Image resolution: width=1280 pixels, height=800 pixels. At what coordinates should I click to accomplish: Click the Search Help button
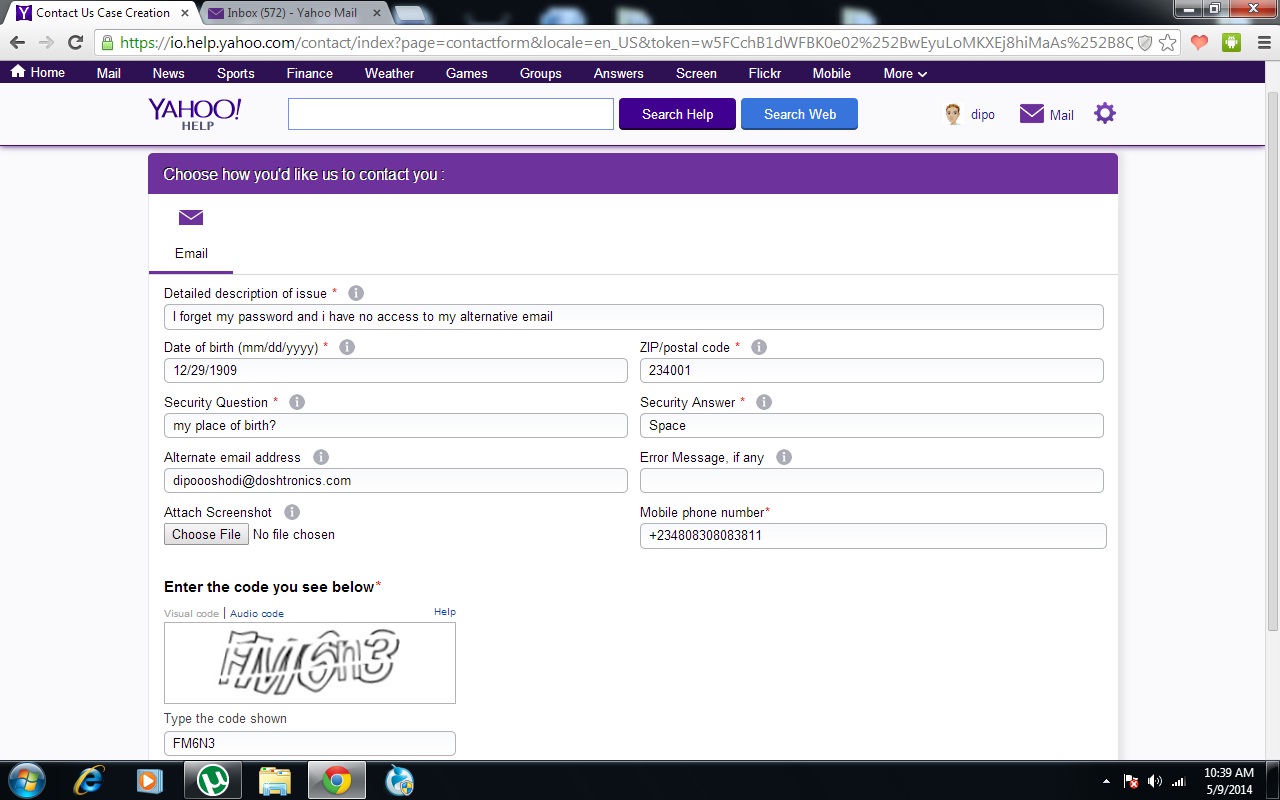click(x=677, y=114)
